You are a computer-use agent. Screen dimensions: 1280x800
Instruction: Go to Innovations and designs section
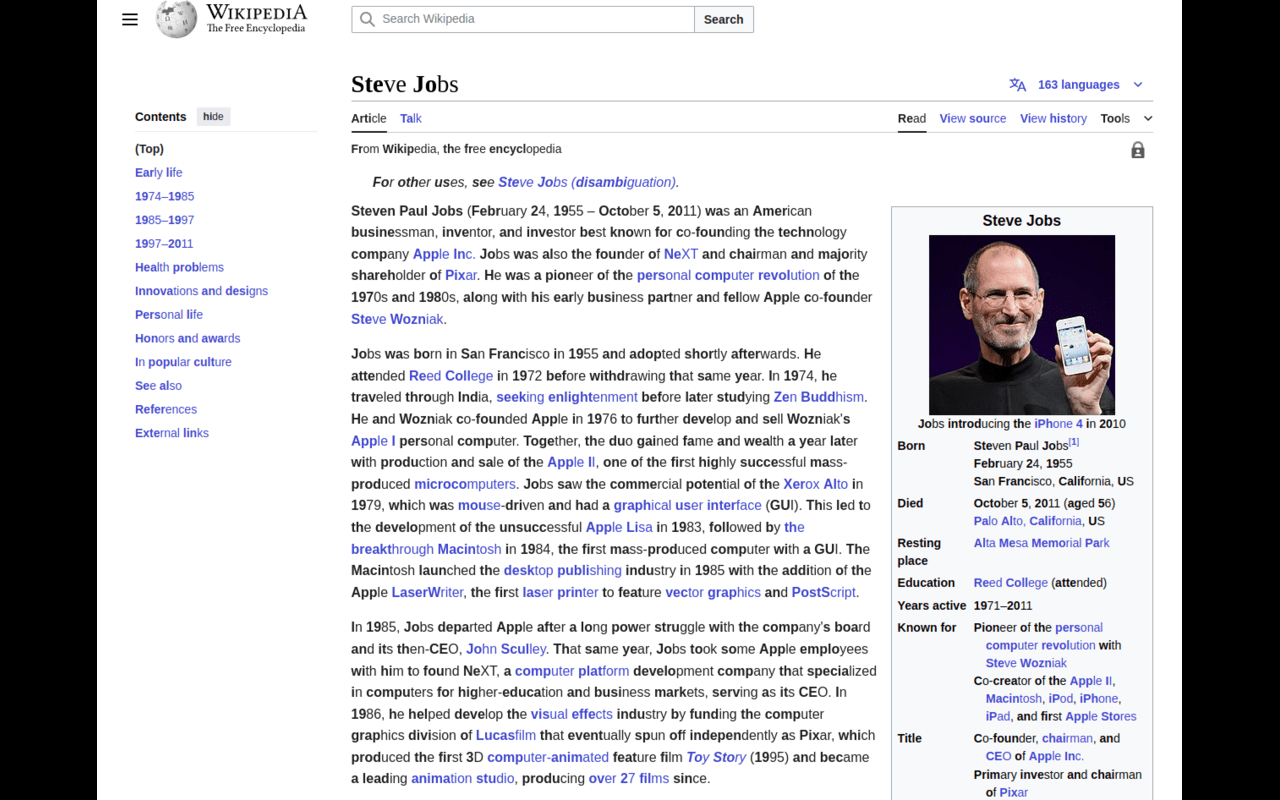click(201, 291)
